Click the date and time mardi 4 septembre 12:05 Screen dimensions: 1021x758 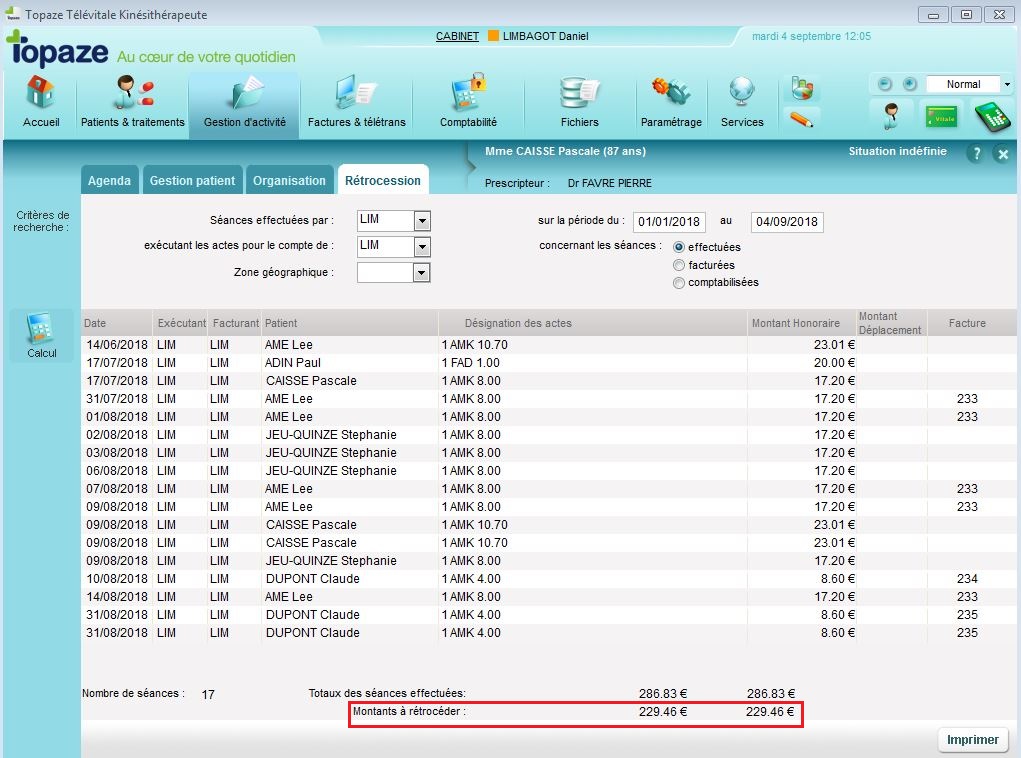pyautogui.click(x=811, y=36)
